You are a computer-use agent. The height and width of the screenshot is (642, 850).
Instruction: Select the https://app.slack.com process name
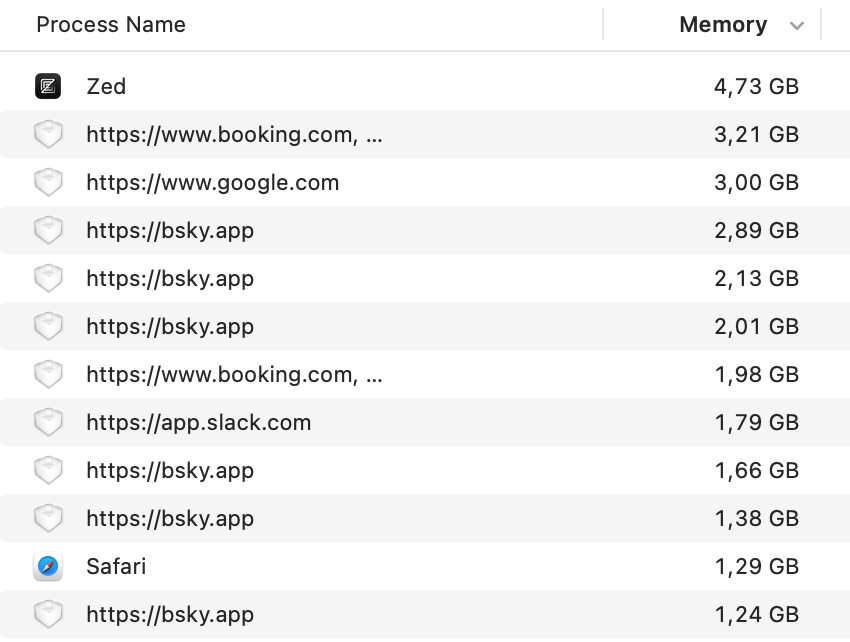tap(198, 423)
